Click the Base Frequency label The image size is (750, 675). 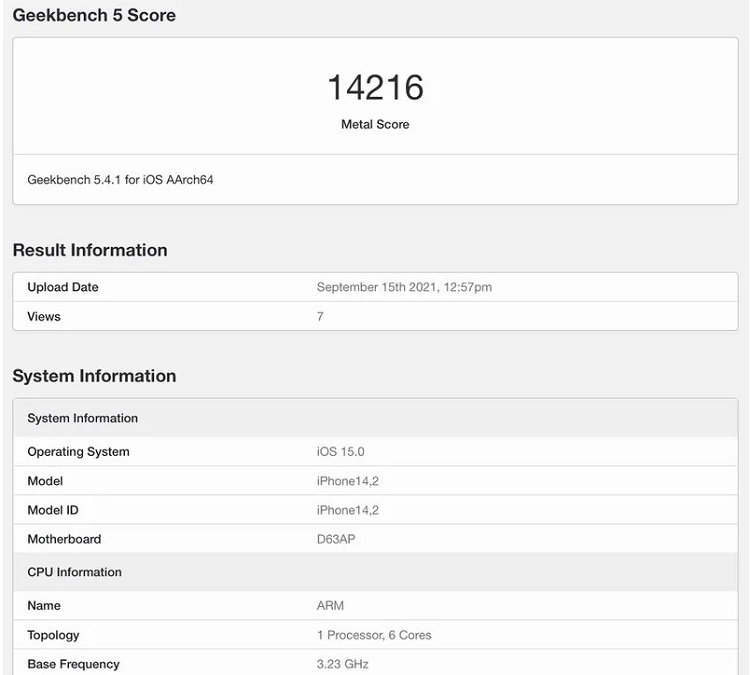[73, 664]
